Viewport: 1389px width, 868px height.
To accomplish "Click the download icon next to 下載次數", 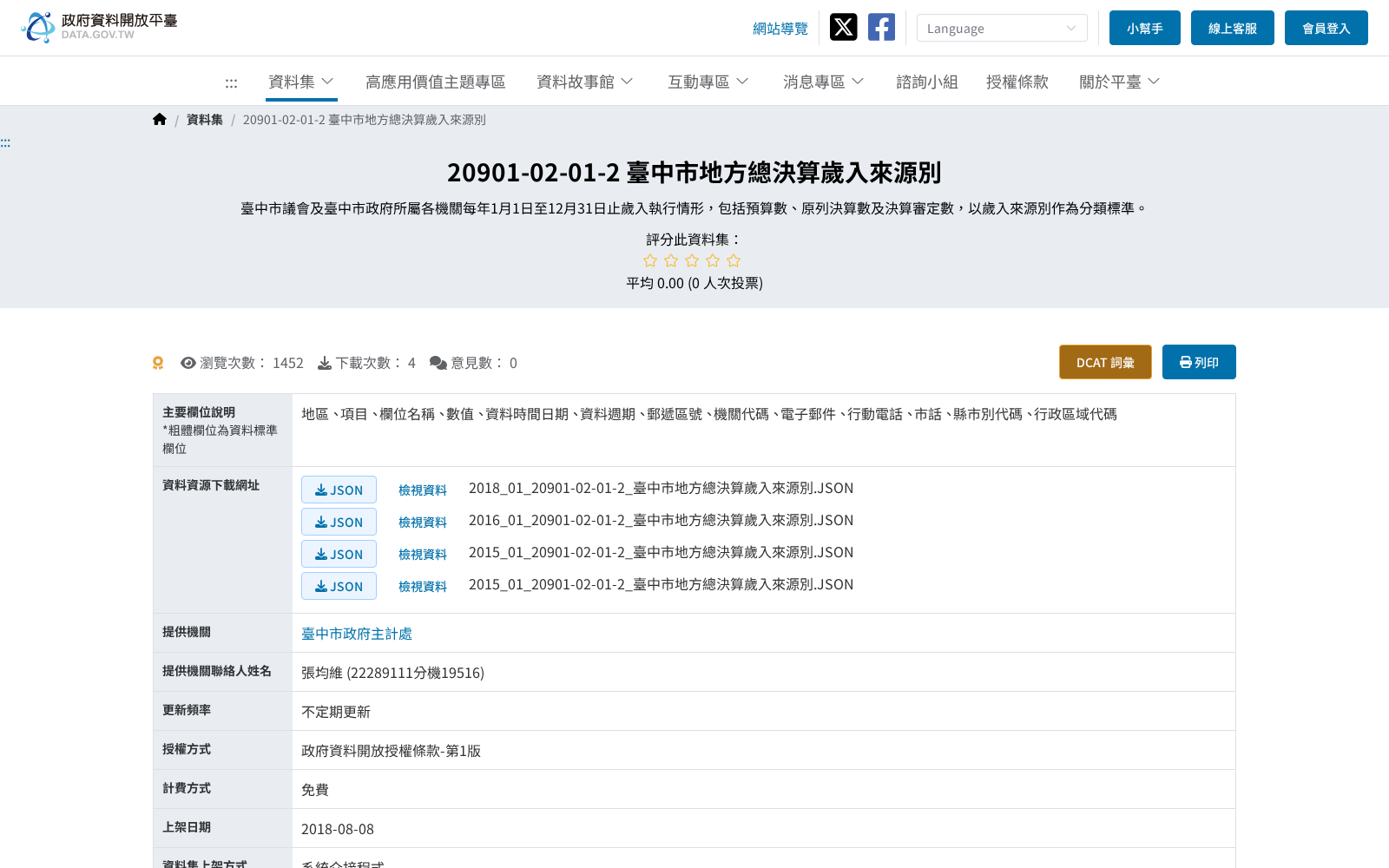I will pos(325,363).
